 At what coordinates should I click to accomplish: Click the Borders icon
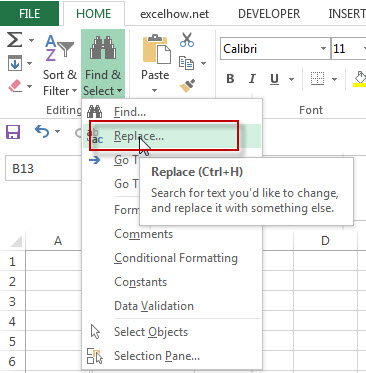pyautogui.click(x=317, y=79)
